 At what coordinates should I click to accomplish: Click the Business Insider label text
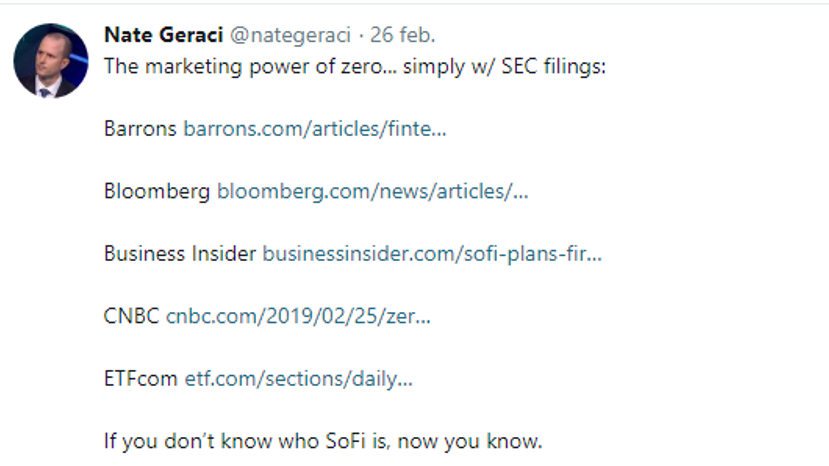[180, 253]
